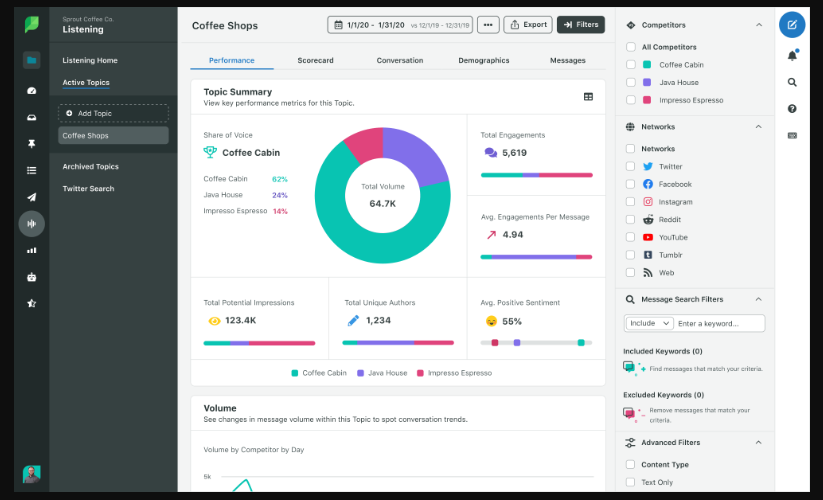Collapse the Networks section chevron
The height and width of the screenshot is (500, 823).
[x=759, y=126]
